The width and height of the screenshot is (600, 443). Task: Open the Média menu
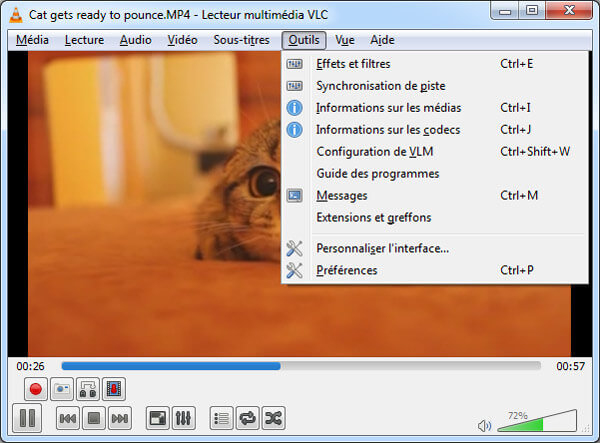32,40
